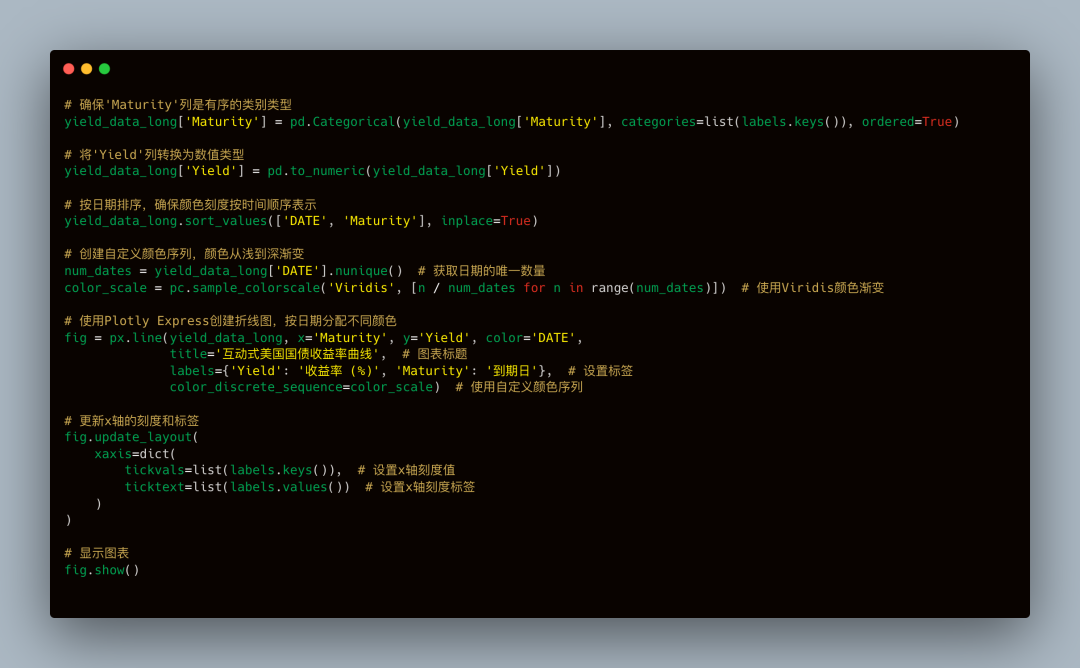
Task: Click 'tickvals' argument name
Action: pyautogui.click(x=154, y=470)
